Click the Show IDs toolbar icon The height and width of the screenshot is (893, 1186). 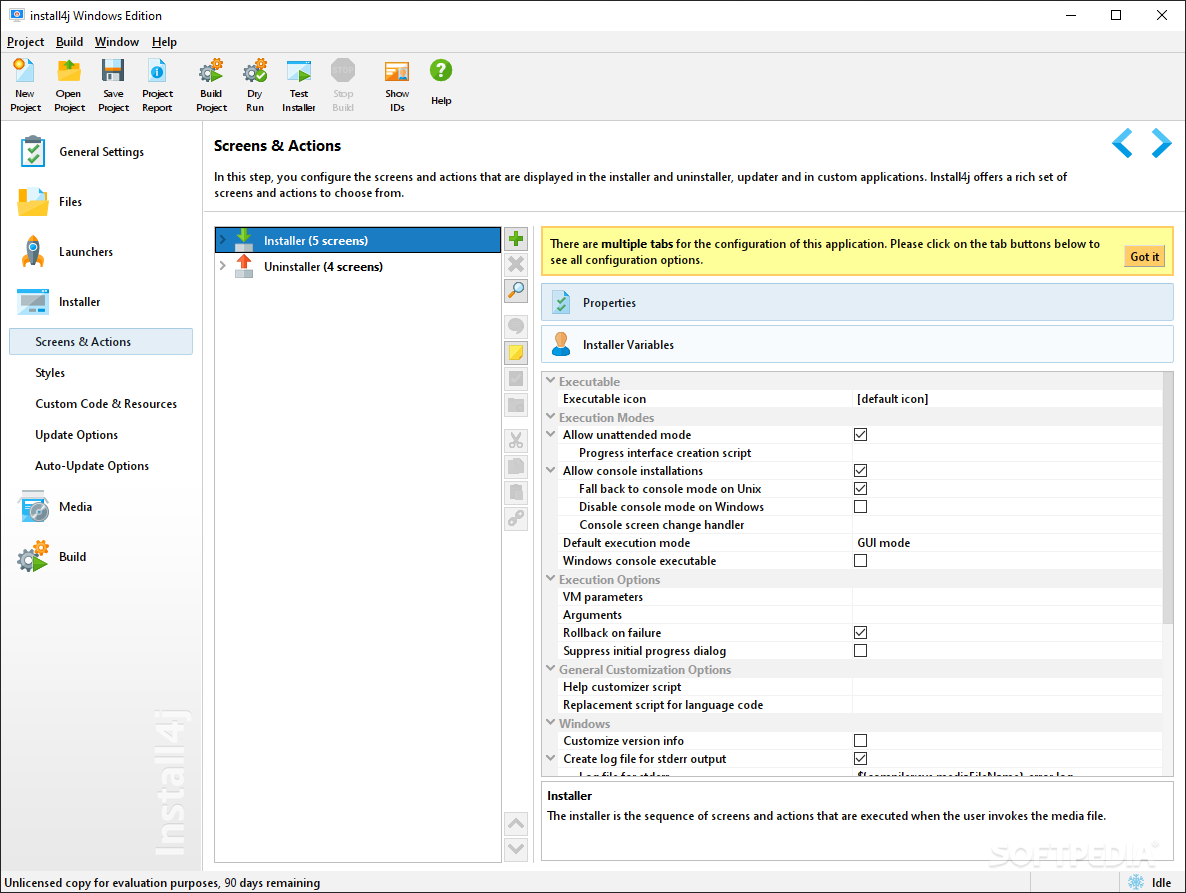397,85
